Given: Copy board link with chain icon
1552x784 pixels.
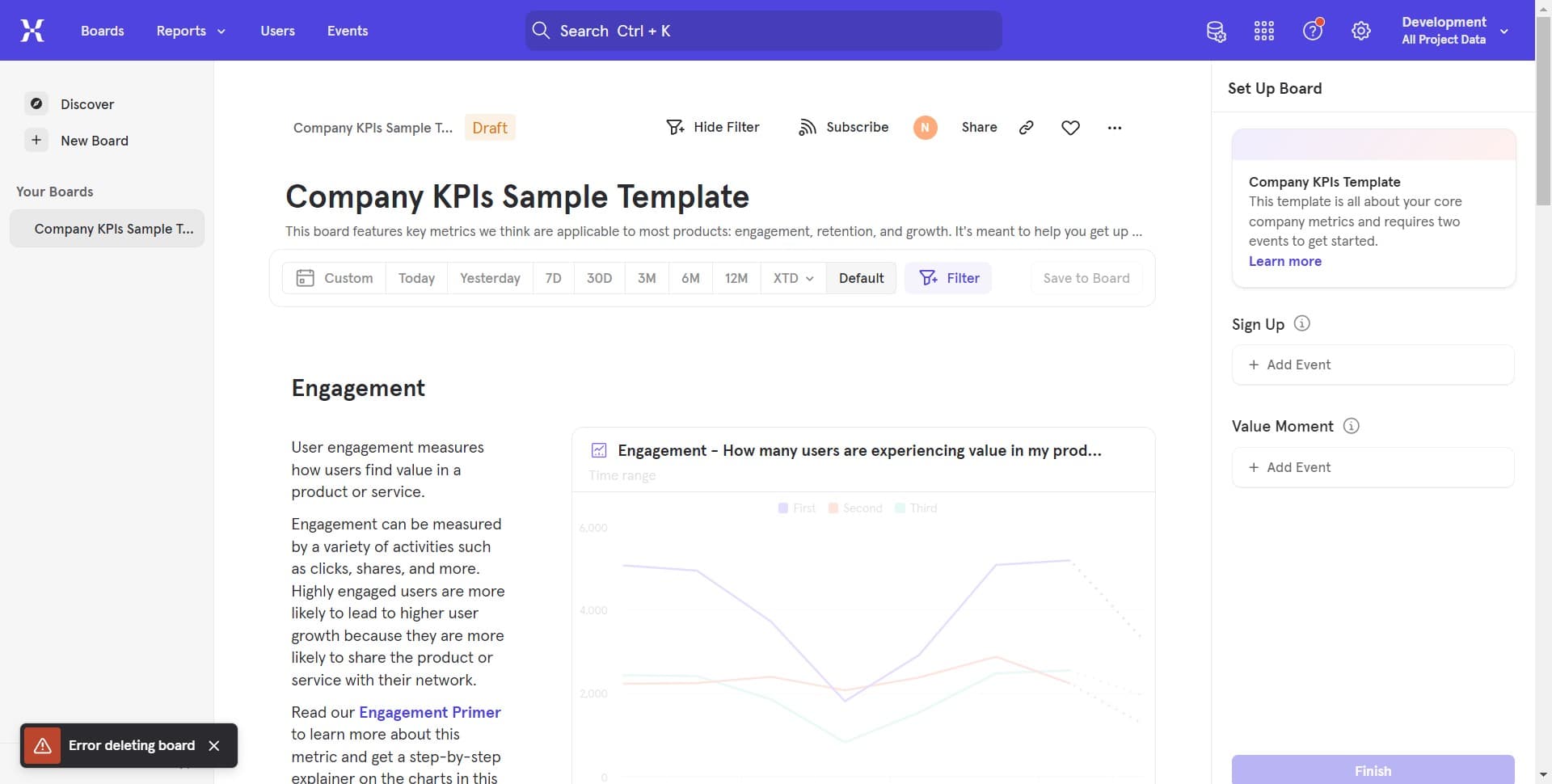Looking at the screenshot, I should pos(1027,128).
